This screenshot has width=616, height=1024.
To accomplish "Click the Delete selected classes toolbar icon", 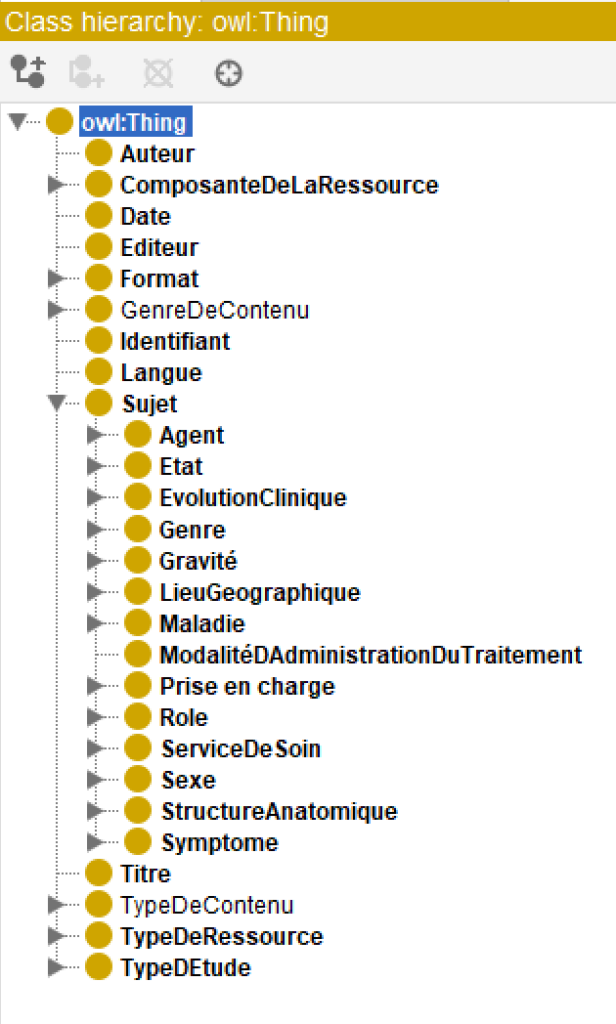I will [156, 71].
